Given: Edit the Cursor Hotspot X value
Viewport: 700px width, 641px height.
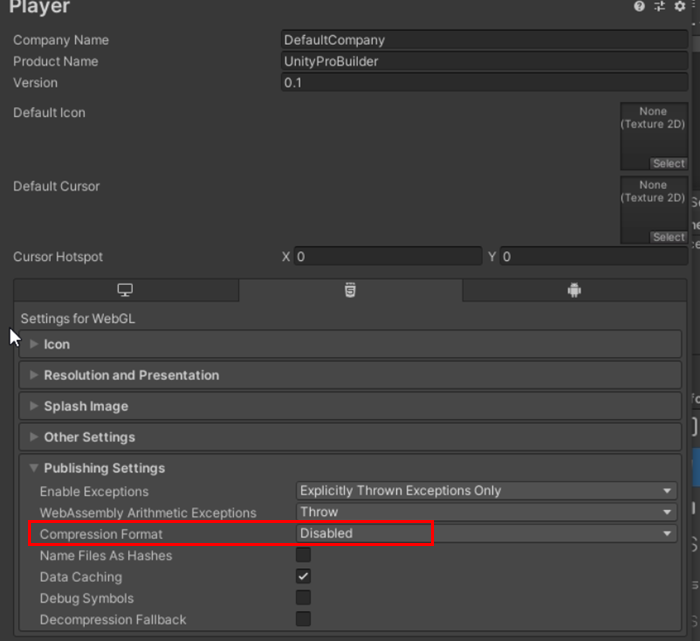Looking at the screenshot, I should pyautogui.click(x=388, y=257).
